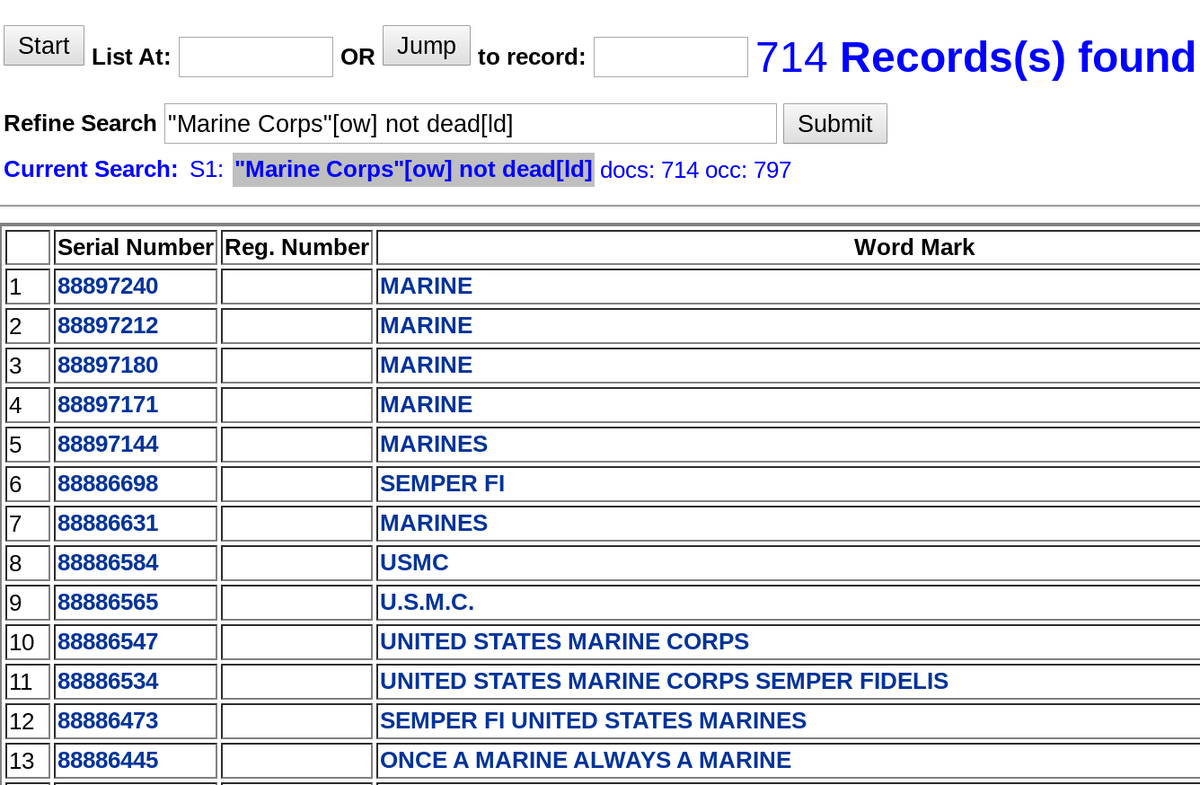The height and width of the screenshot is (785, 1200).
Task: Open MARINE word mark in row 3
Action: [x=426, y=365]
